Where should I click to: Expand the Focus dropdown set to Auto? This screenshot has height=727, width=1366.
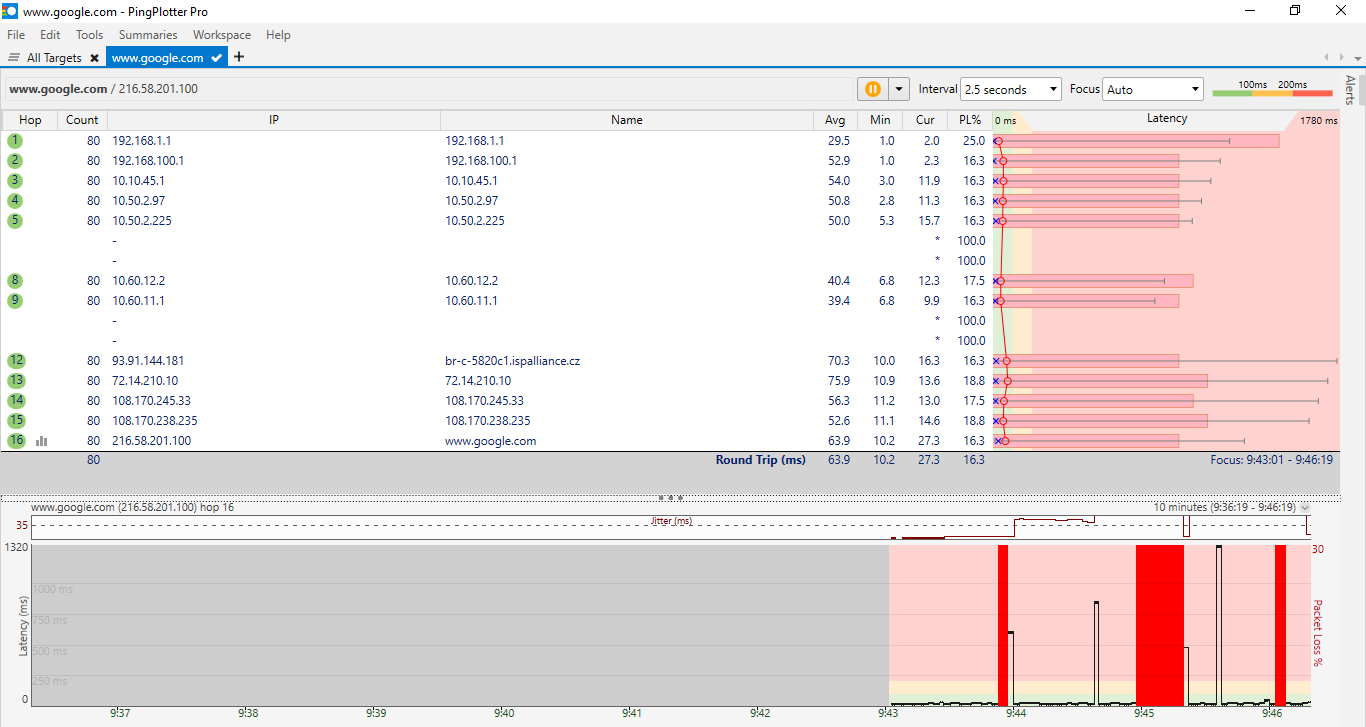(1152, 89)
